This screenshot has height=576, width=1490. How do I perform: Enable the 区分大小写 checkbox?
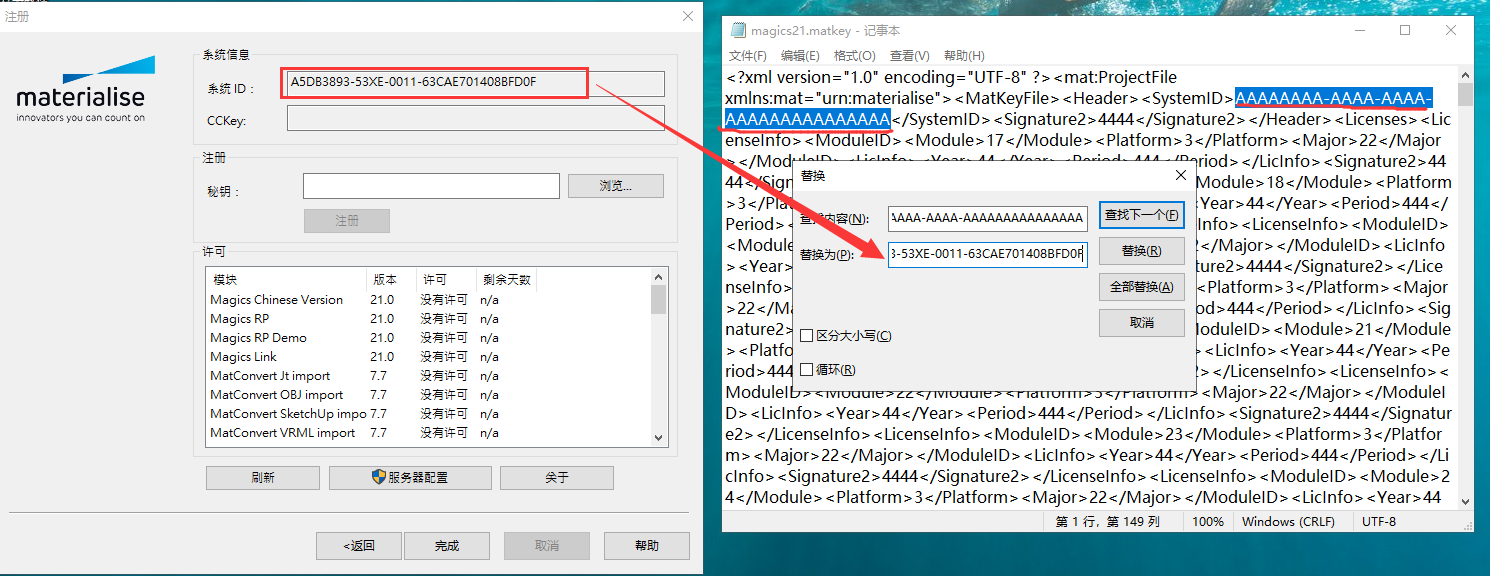[x=807, y=336]
